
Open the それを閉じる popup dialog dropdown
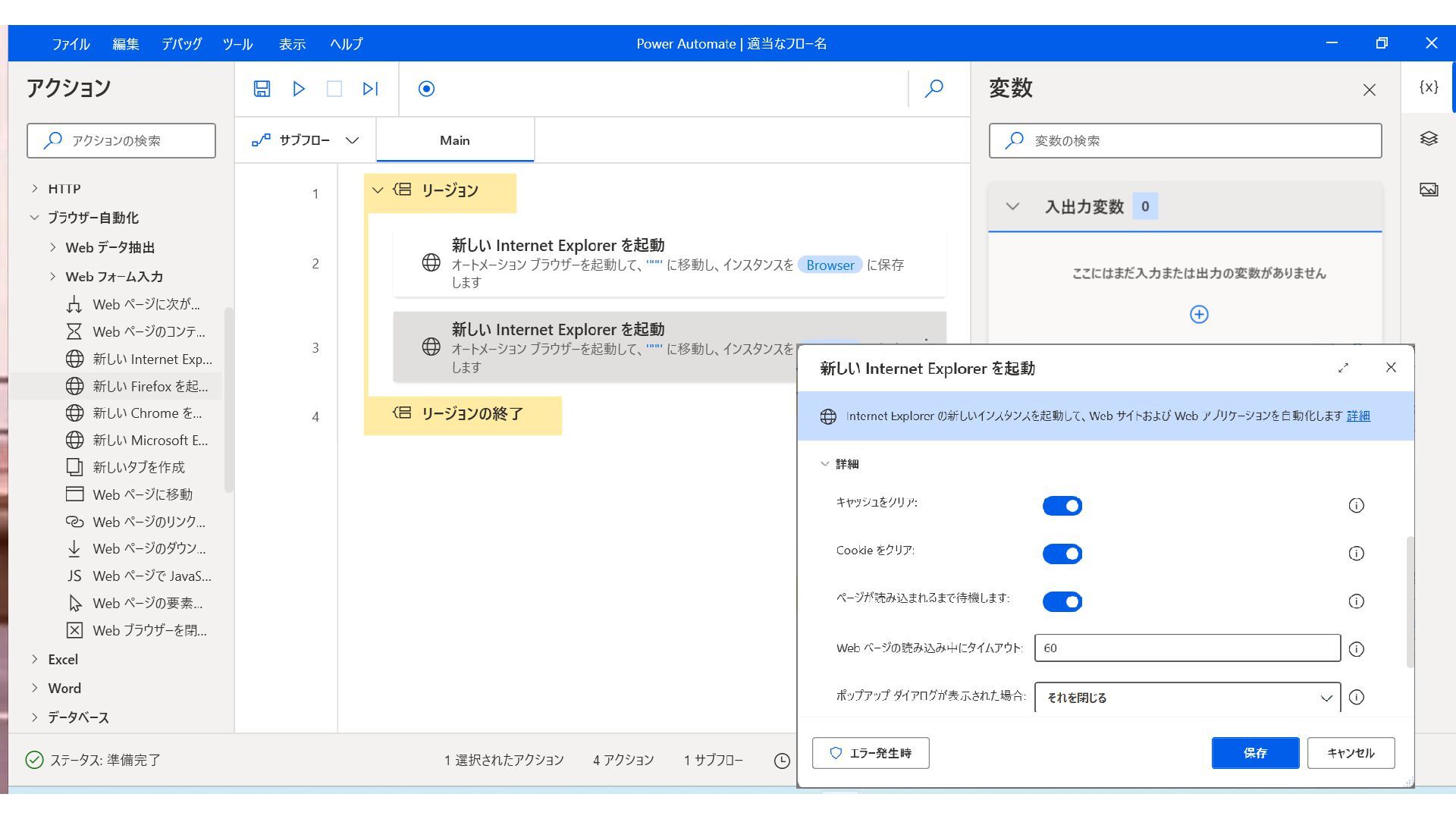click(x=1187, y=698)
